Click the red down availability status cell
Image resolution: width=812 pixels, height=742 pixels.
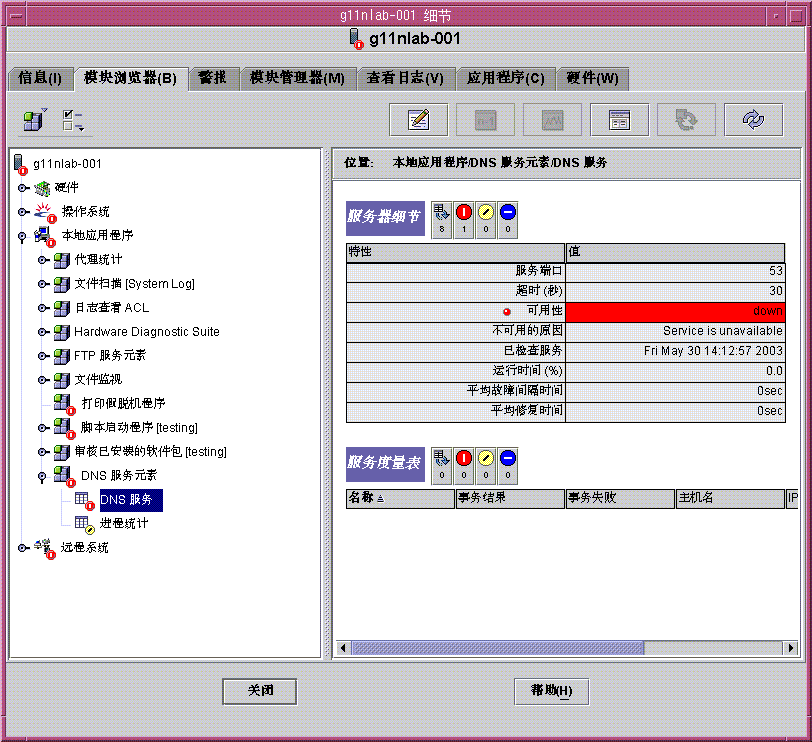680,311
